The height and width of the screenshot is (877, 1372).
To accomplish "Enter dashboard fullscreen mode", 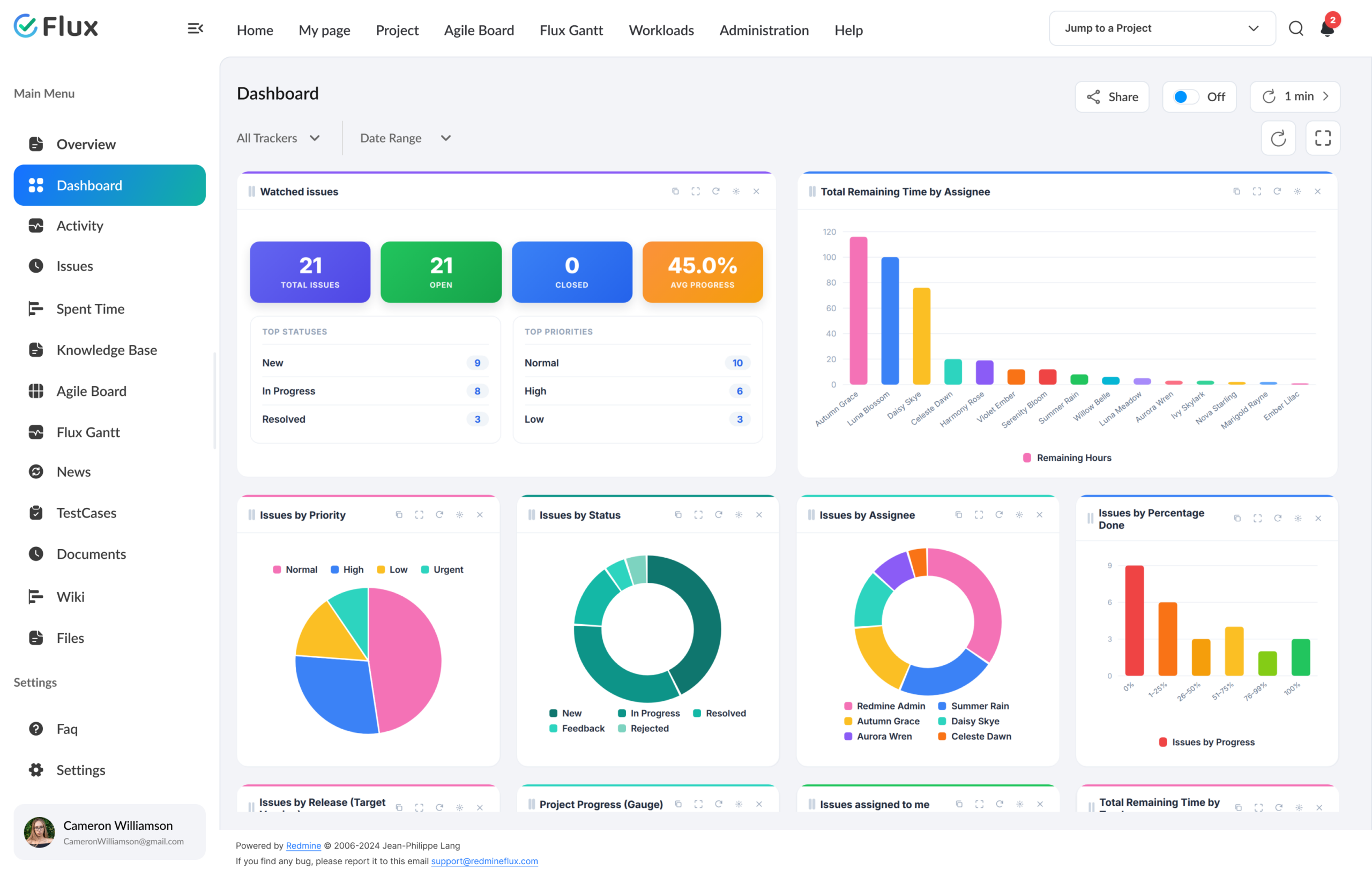I will click(x=1323, y=138).
